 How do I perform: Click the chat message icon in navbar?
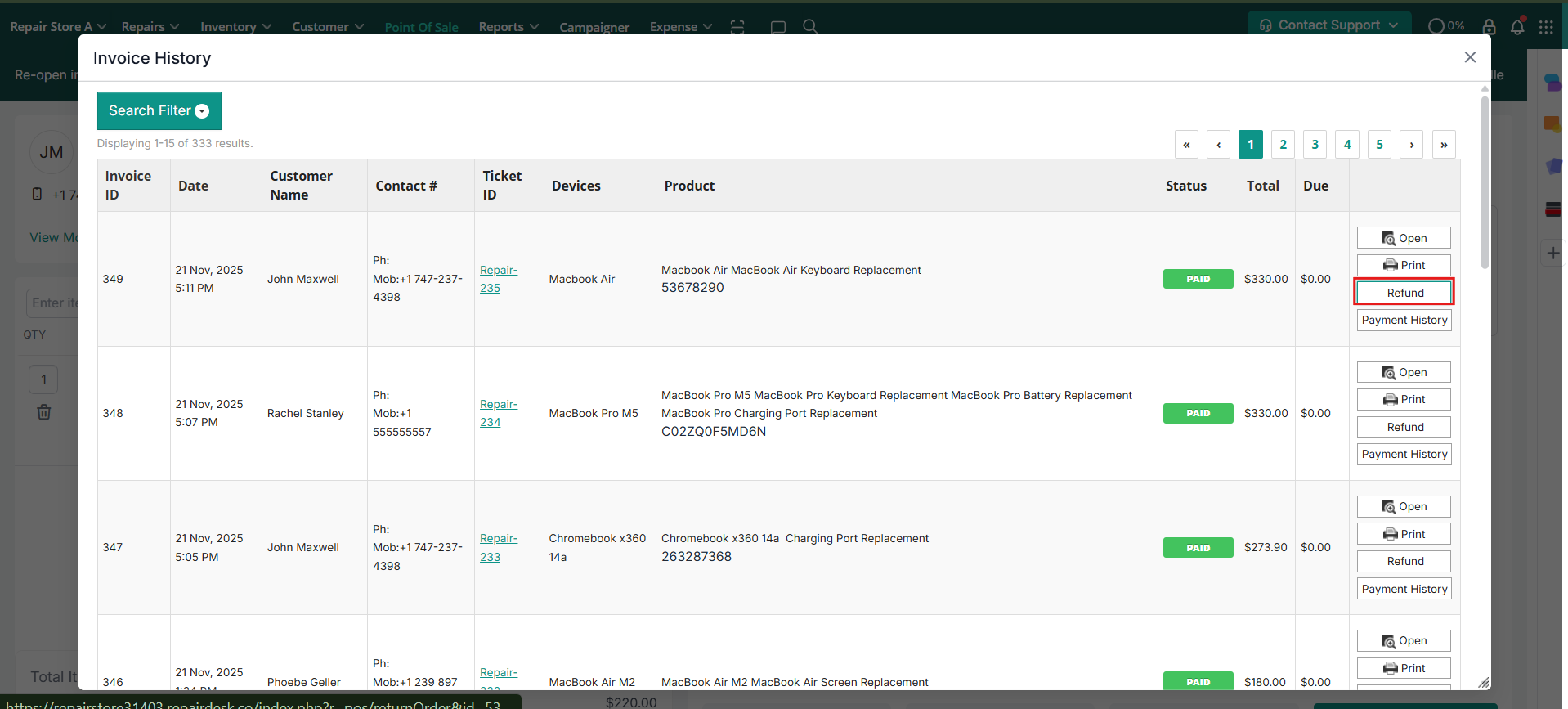tap(778, 26)
